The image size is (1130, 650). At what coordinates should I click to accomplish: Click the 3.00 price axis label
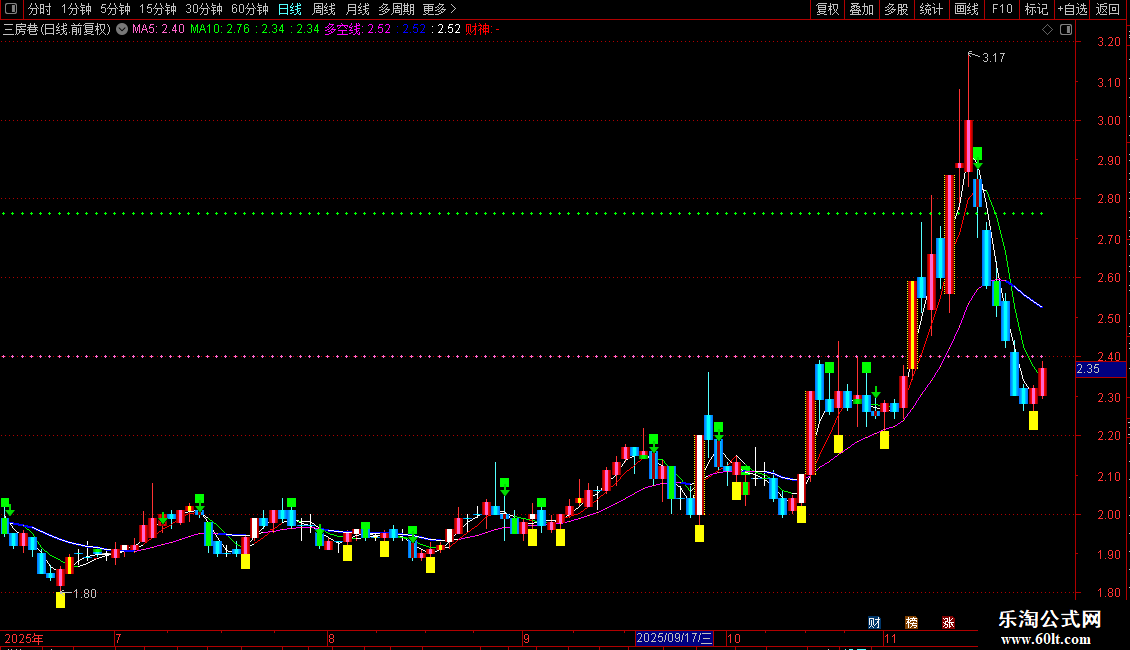click(1109, 121)
